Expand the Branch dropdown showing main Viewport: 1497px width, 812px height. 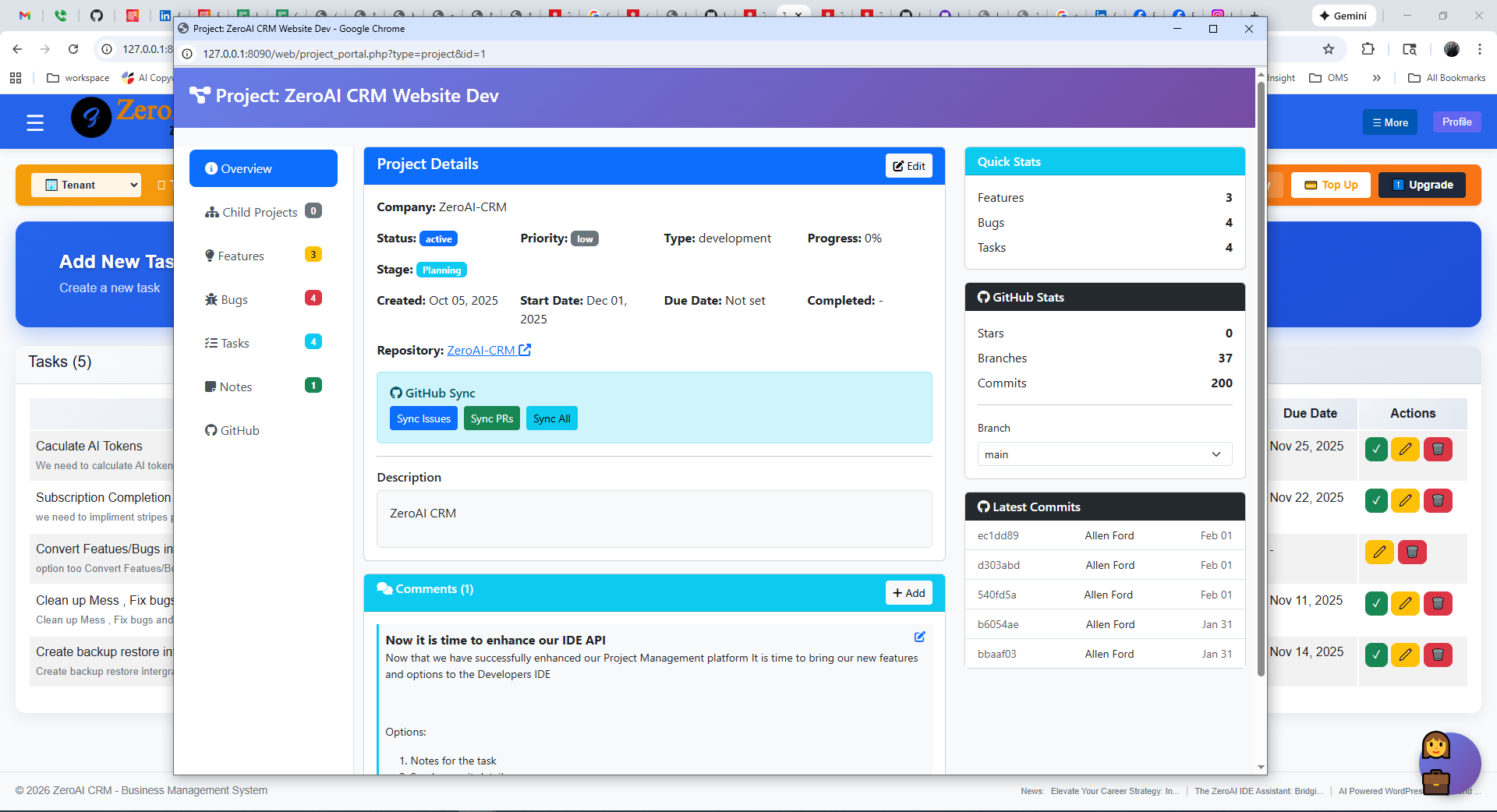(x=1104, y=454)
